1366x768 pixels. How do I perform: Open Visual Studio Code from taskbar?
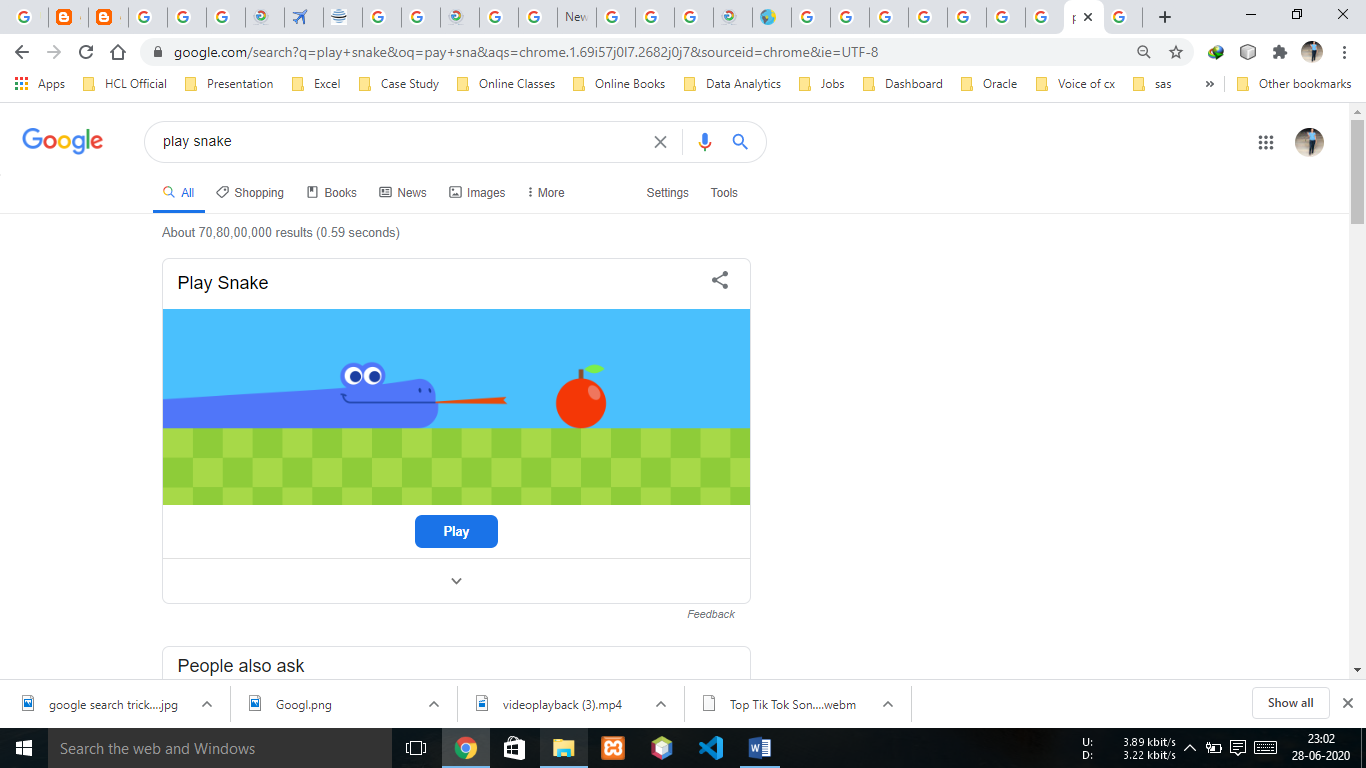coord(710,748)
